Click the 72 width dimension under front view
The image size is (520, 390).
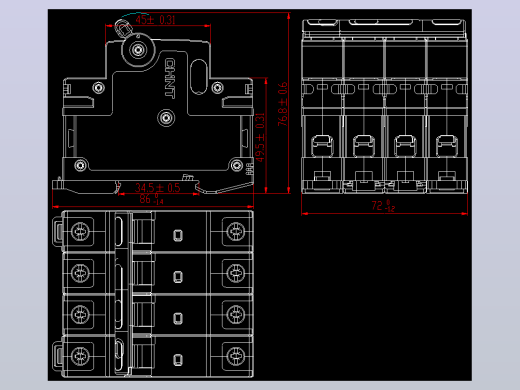[383, 206]
